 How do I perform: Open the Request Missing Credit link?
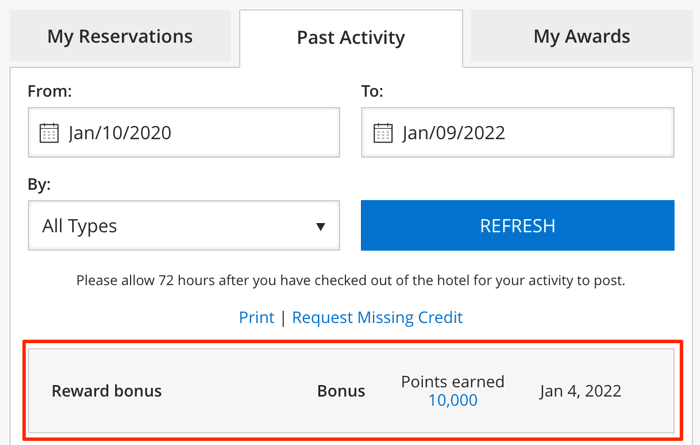[377, 317]
